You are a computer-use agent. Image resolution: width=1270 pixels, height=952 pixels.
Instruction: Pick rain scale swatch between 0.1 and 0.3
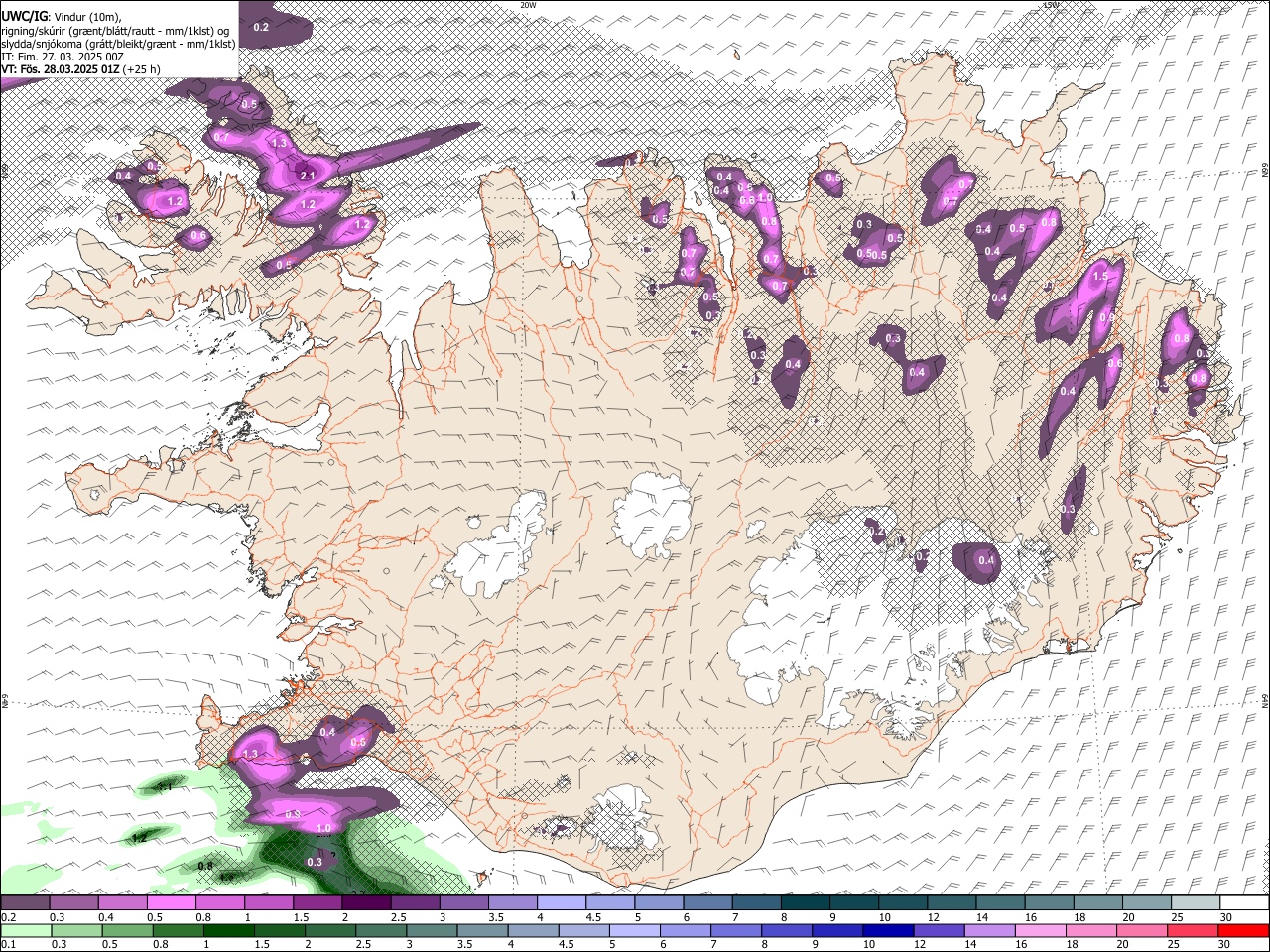tap(25, 930)
